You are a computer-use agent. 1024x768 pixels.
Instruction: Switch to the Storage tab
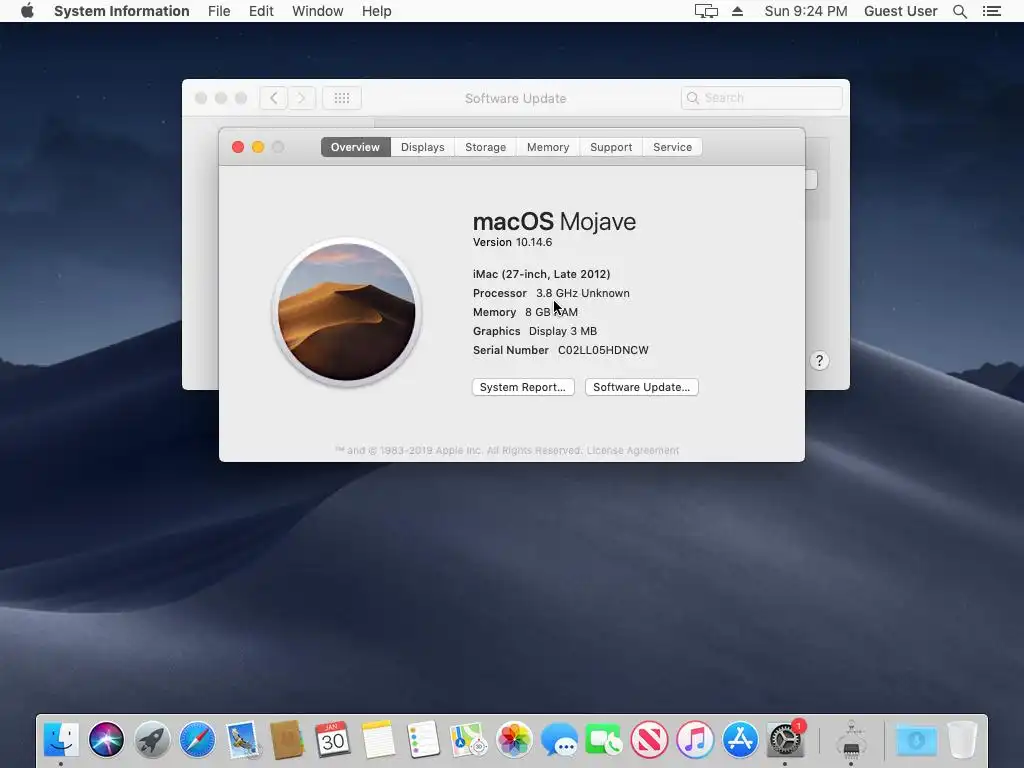tap(485, 147)
